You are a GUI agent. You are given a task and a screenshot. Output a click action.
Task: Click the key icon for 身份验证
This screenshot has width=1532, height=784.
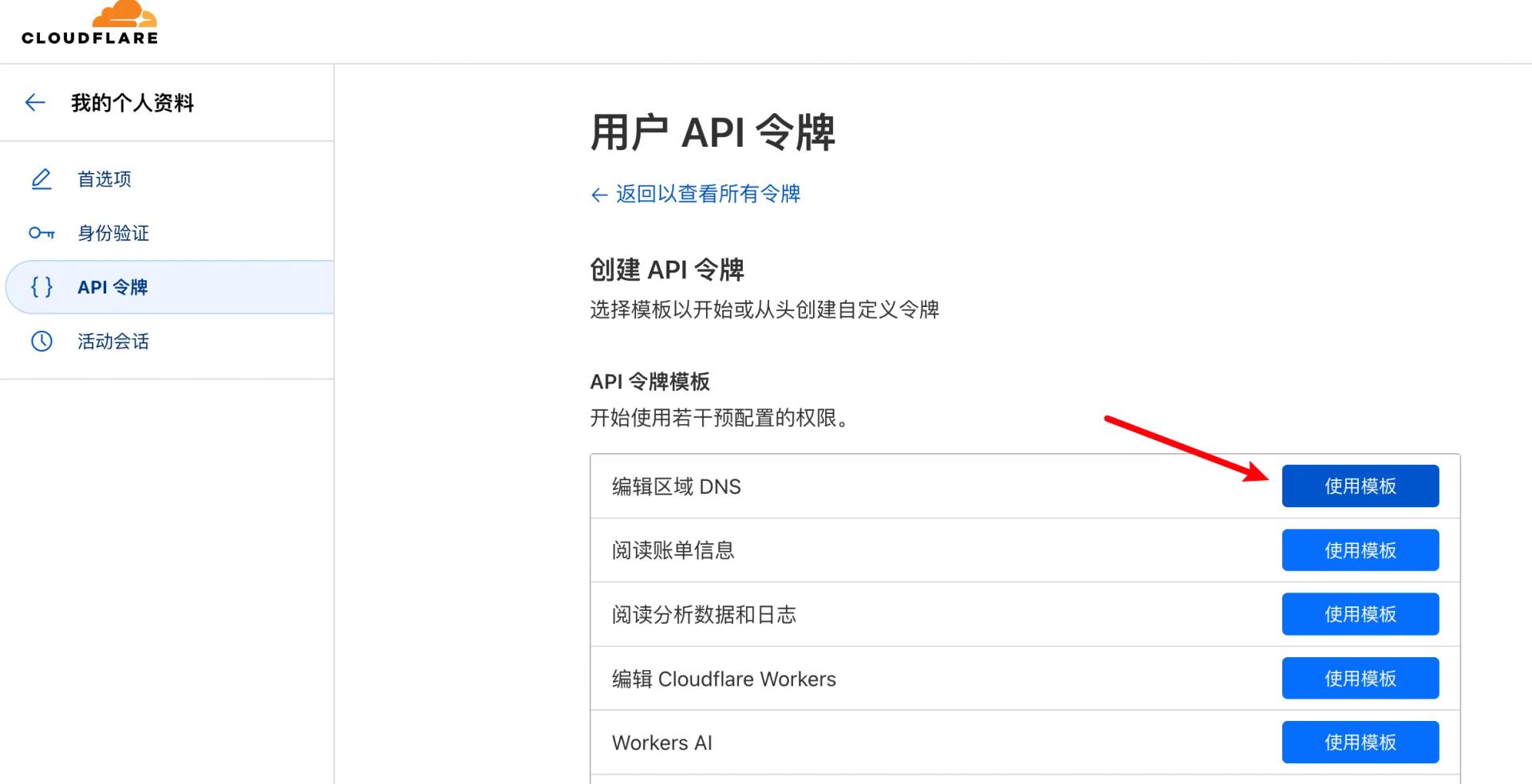[41, 233]
